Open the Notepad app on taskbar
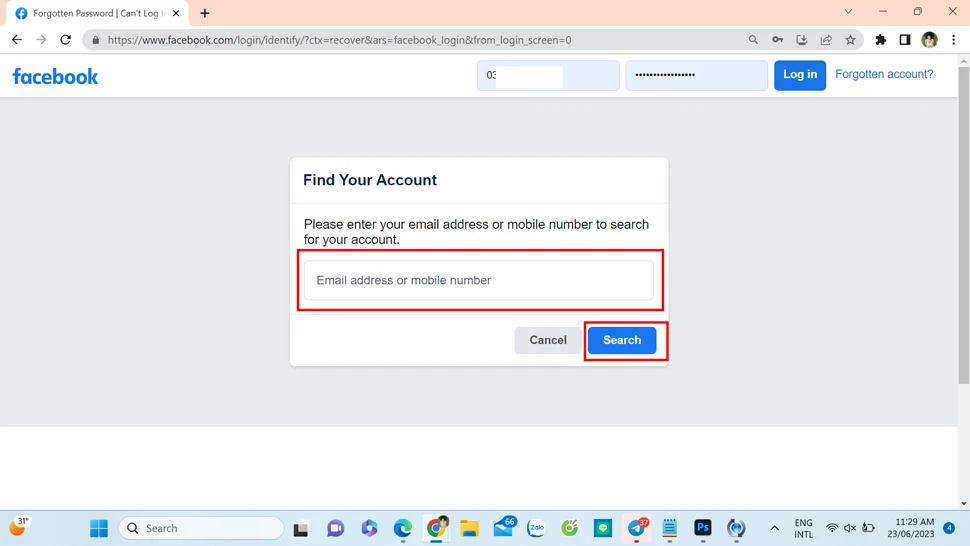Image resolution: width=970 pixels, height=546 pixels. [669, 528]
